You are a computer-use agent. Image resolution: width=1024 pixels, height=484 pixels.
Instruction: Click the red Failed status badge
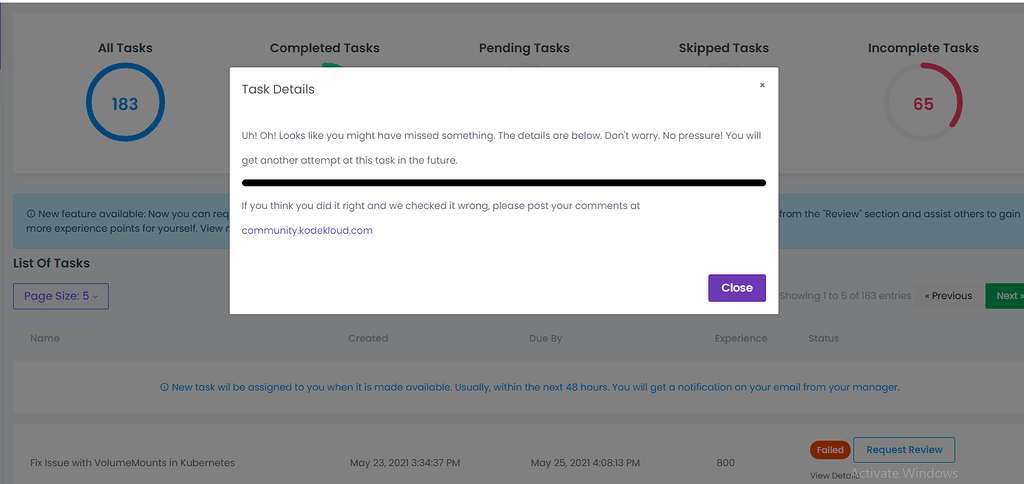(x=830, y=450)
